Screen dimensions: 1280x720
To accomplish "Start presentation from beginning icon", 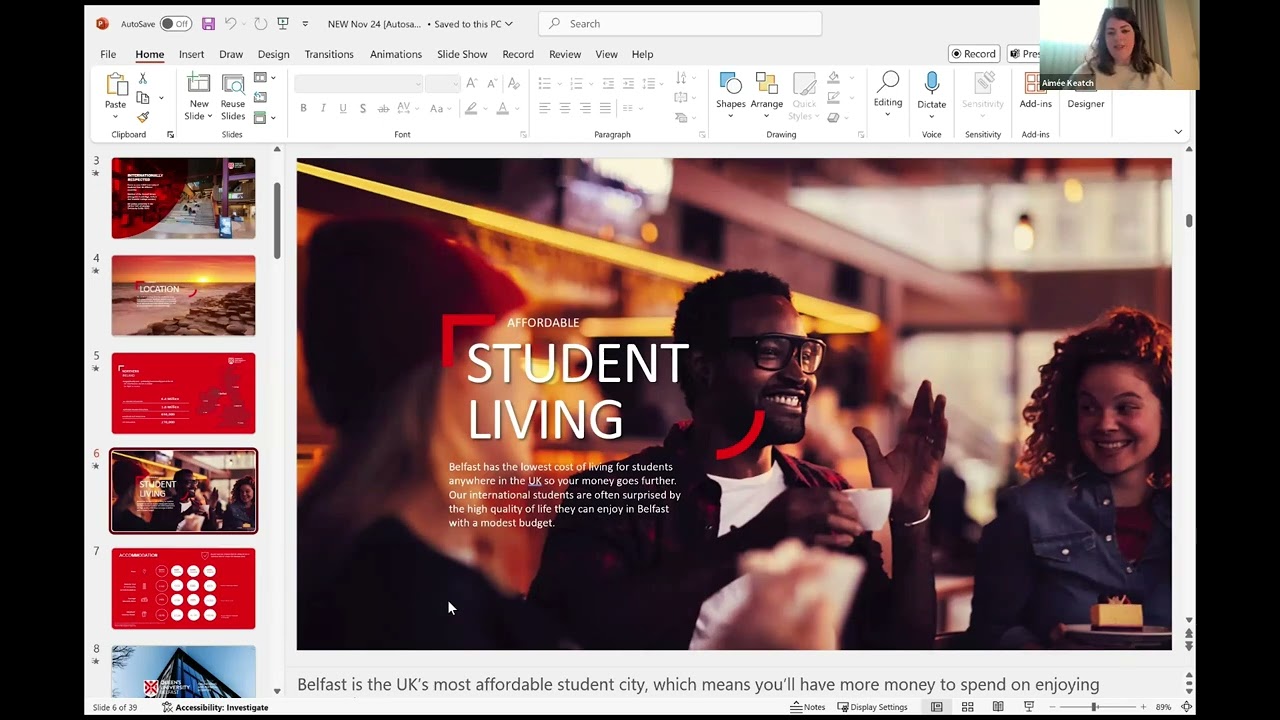I will [x=283, y=23].
